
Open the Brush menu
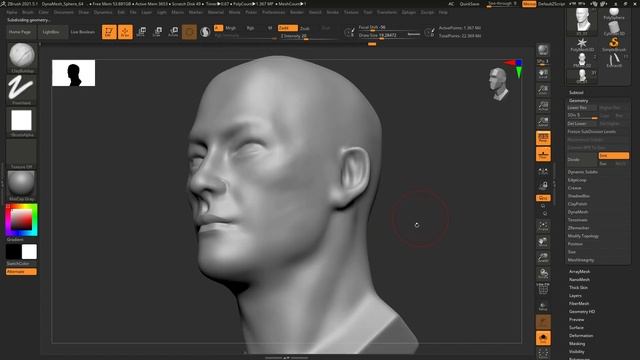click(28, 12)
